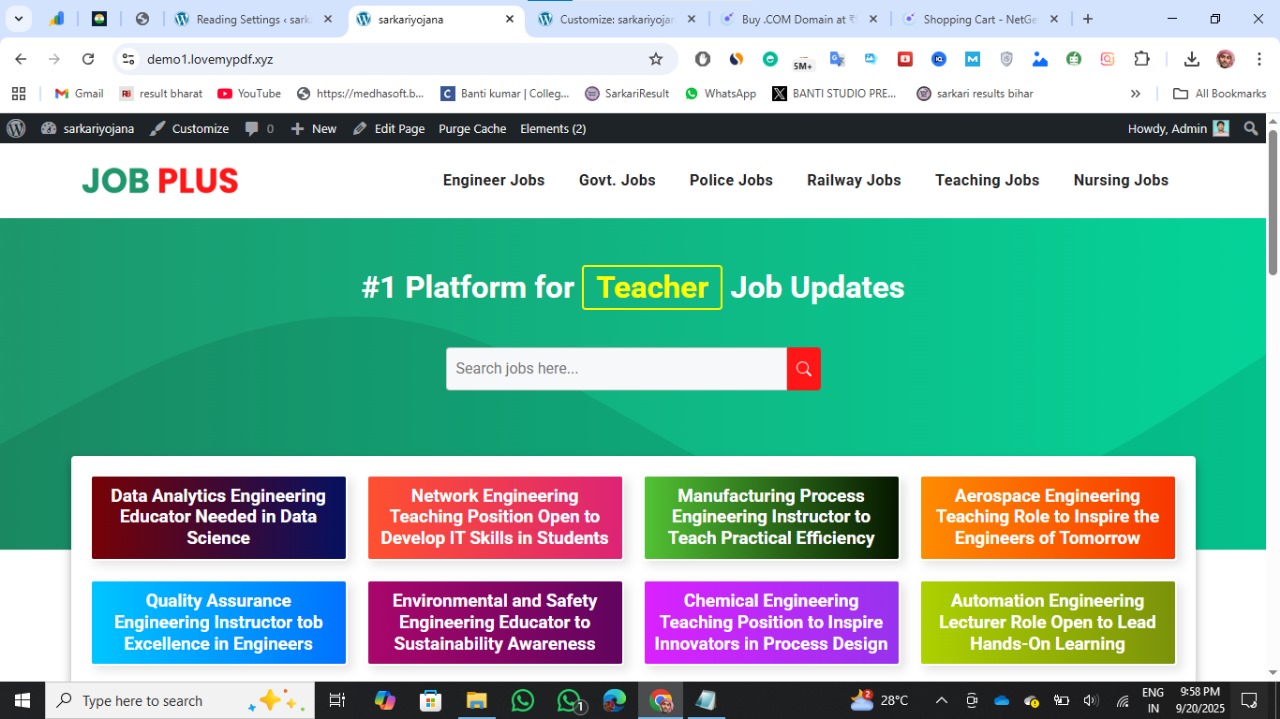The width and height of the screenshot is (1280, 719).
Task: Focus the Search jobs here input field
Action: pyautogui.click(x=615, y=369)
